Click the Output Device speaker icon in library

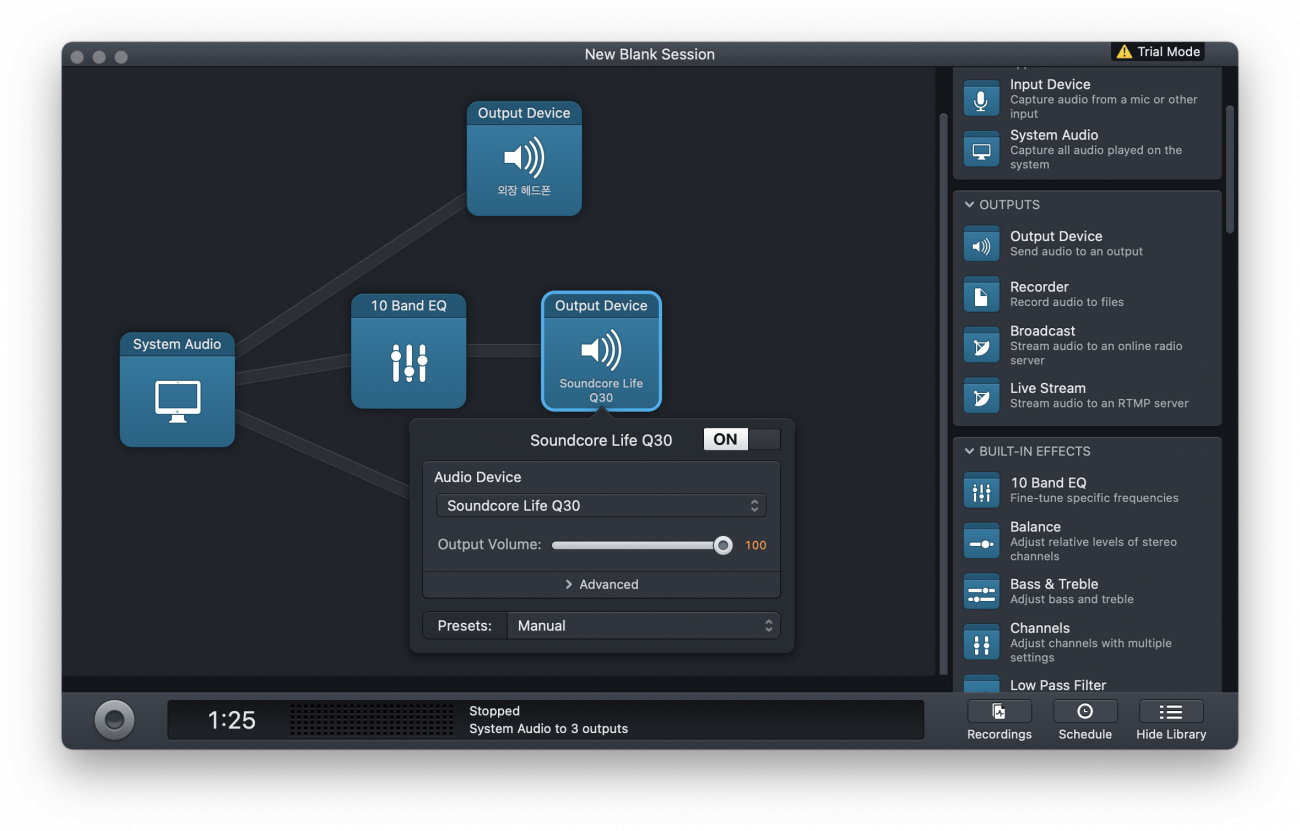tap(981, 244)
